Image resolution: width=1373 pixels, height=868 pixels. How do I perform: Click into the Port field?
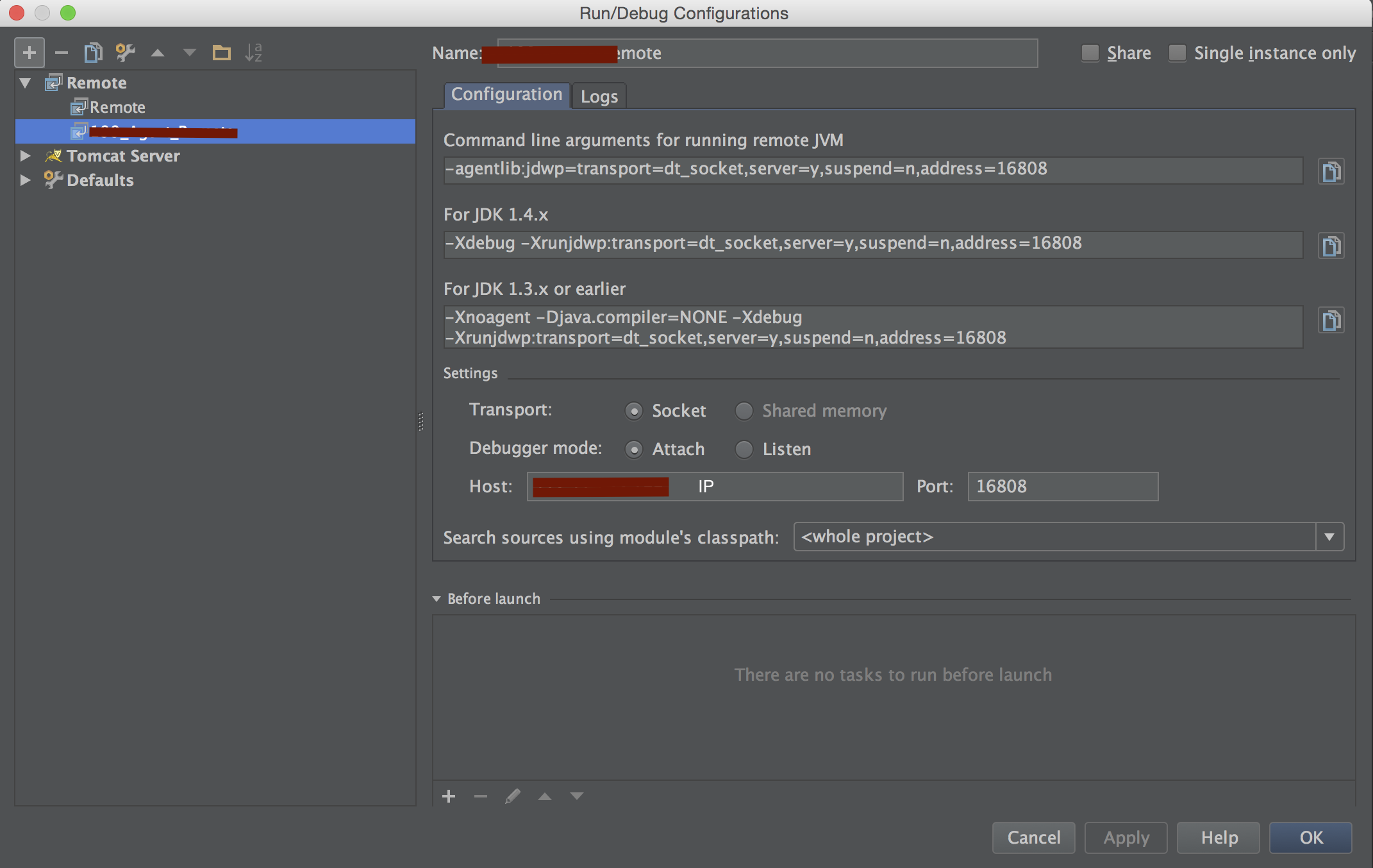pos(1062,487)
